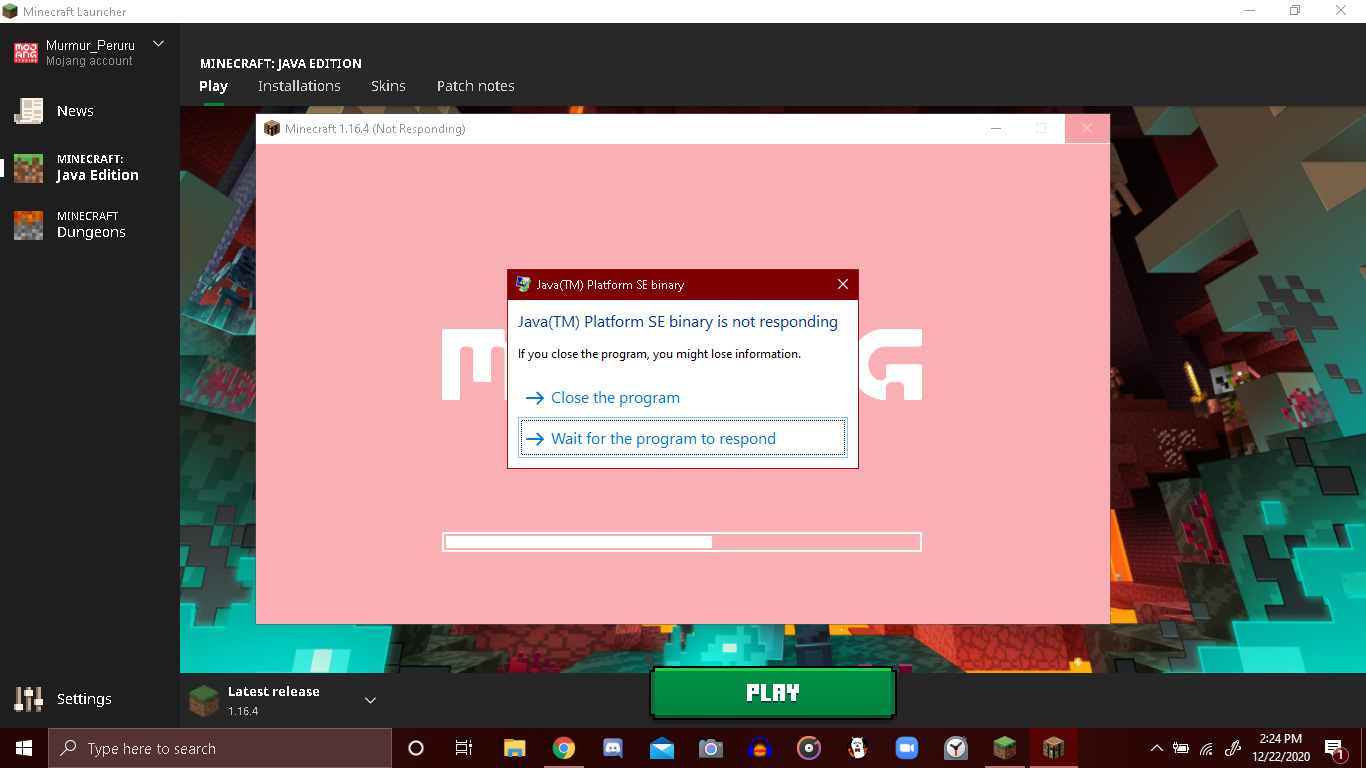The height and width of the screenshot is (768, 1366).
Task: Click the taskbar clock showing 2:24 PM
Action: tap(1280, 748)
